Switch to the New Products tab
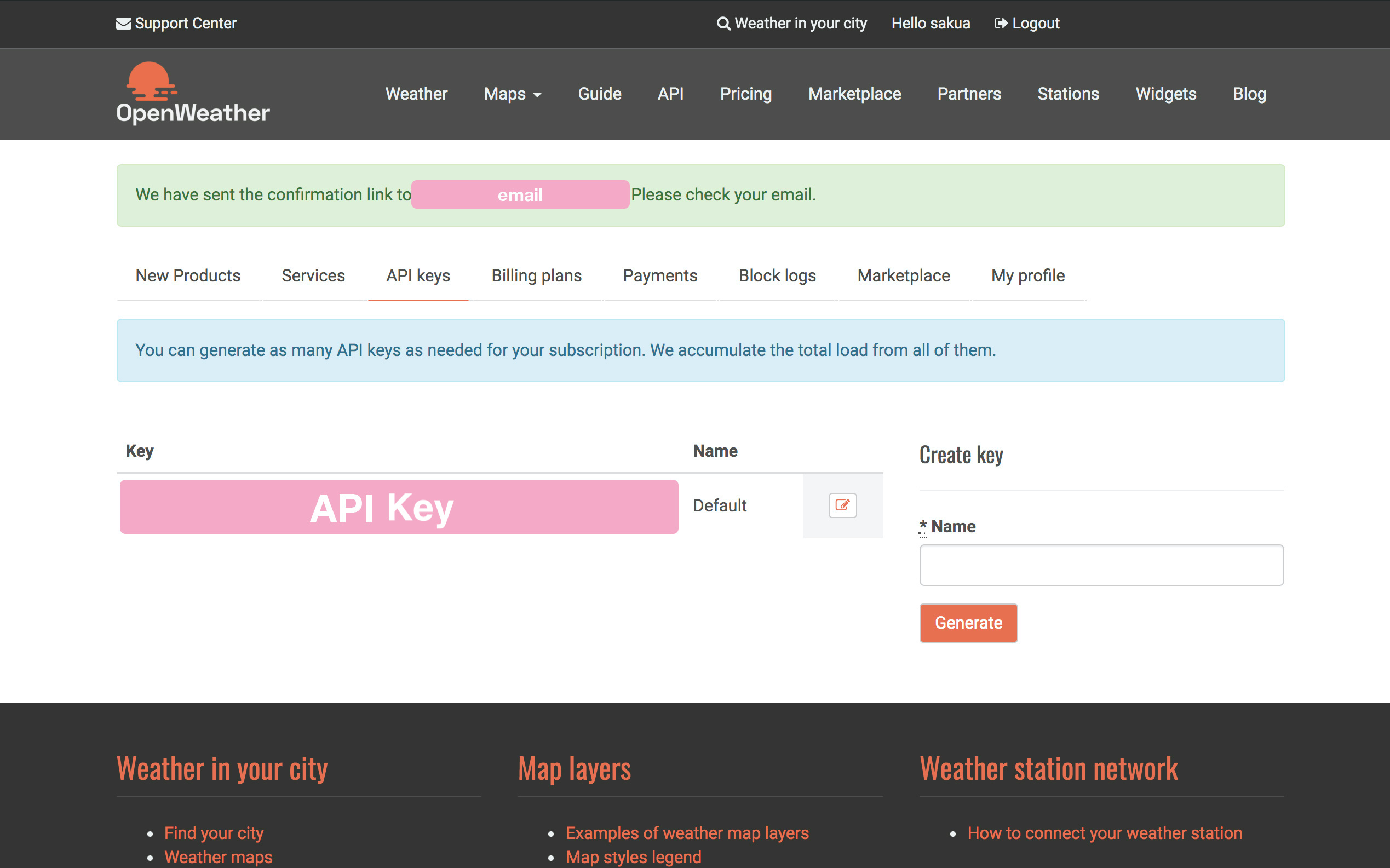The width and height of the screenshot is (1390, 868). (188, 275)
